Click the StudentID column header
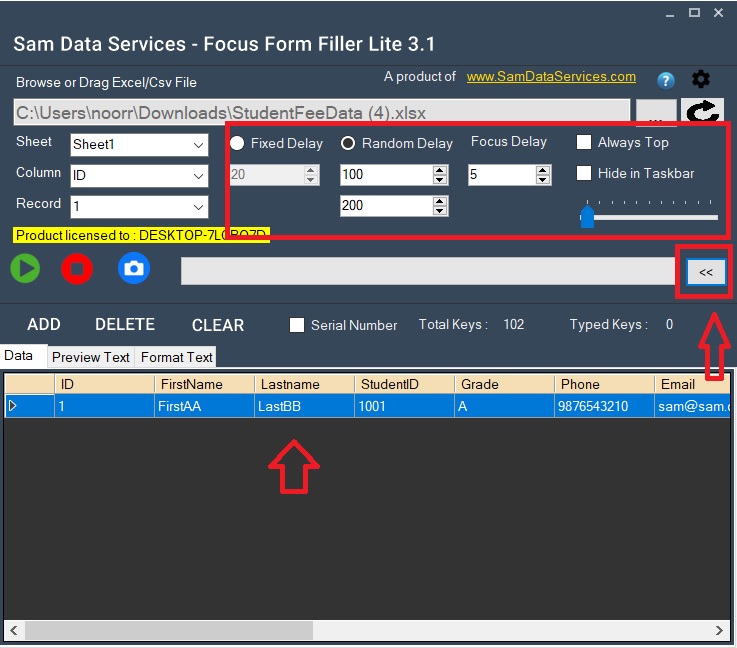Image resolution: width=737 pixels, height=648 pixels. click(405, 384)
